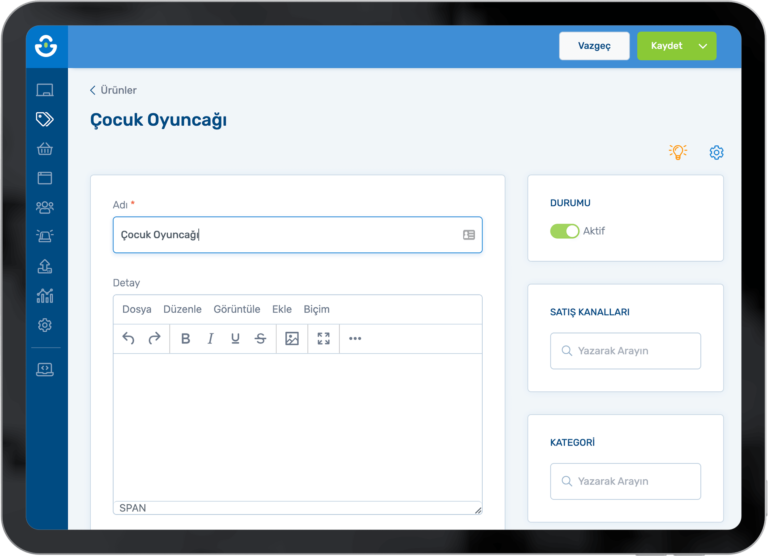
Task: Open the Dosya menu in the editor
Action: click(137, 309)
